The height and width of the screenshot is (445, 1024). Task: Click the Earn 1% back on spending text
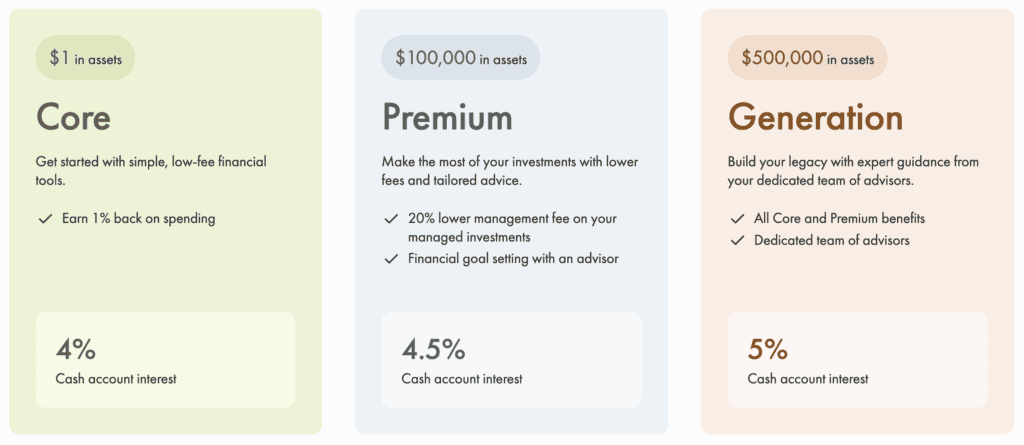pyautogui.click(x=138, y=218)
